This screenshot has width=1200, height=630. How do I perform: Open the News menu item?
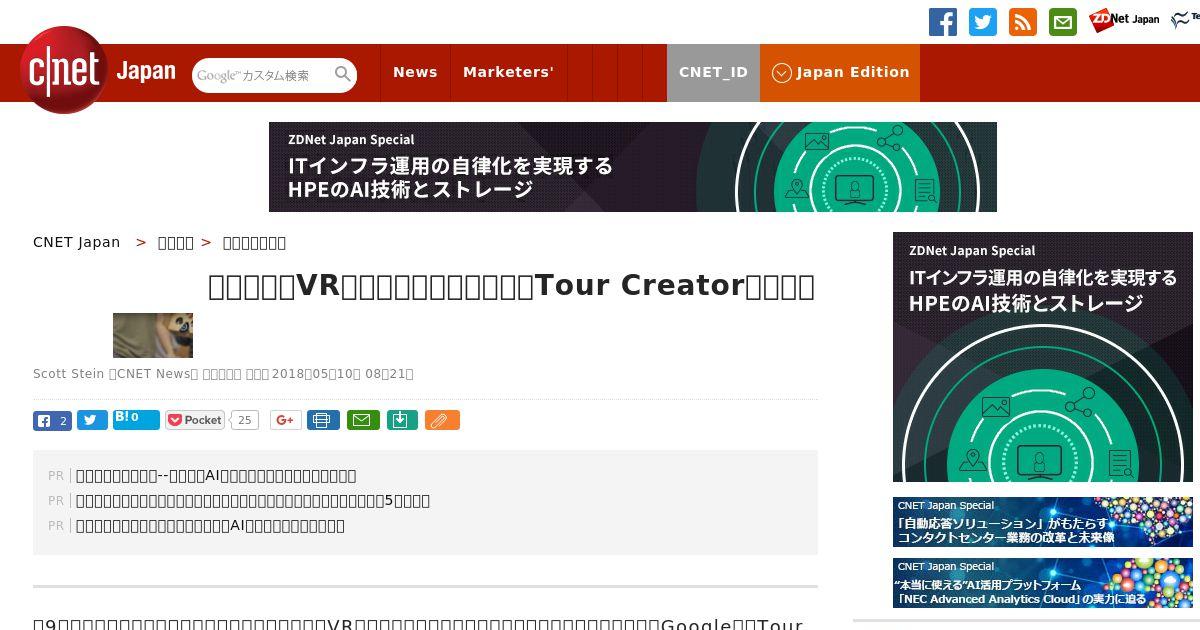tap(415, 72)
